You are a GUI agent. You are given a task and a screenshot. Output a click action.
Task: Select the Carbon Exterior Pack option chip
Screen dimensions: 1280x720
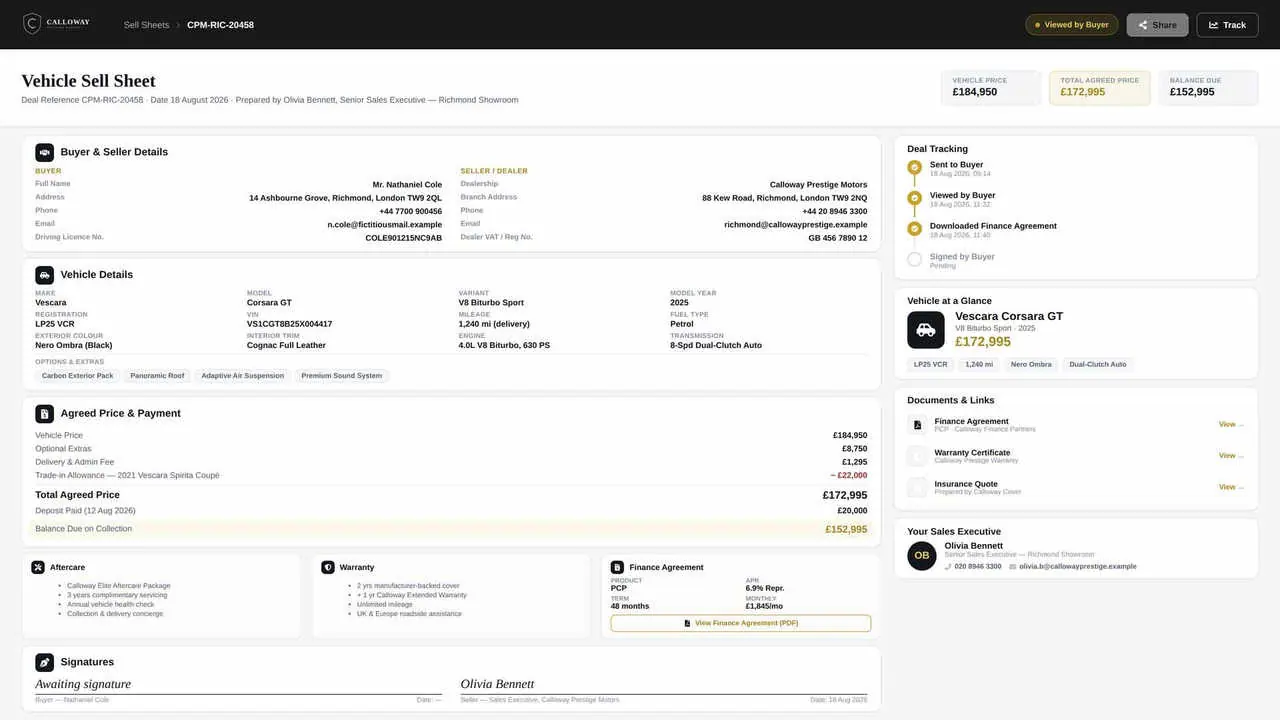click(78, 376)
